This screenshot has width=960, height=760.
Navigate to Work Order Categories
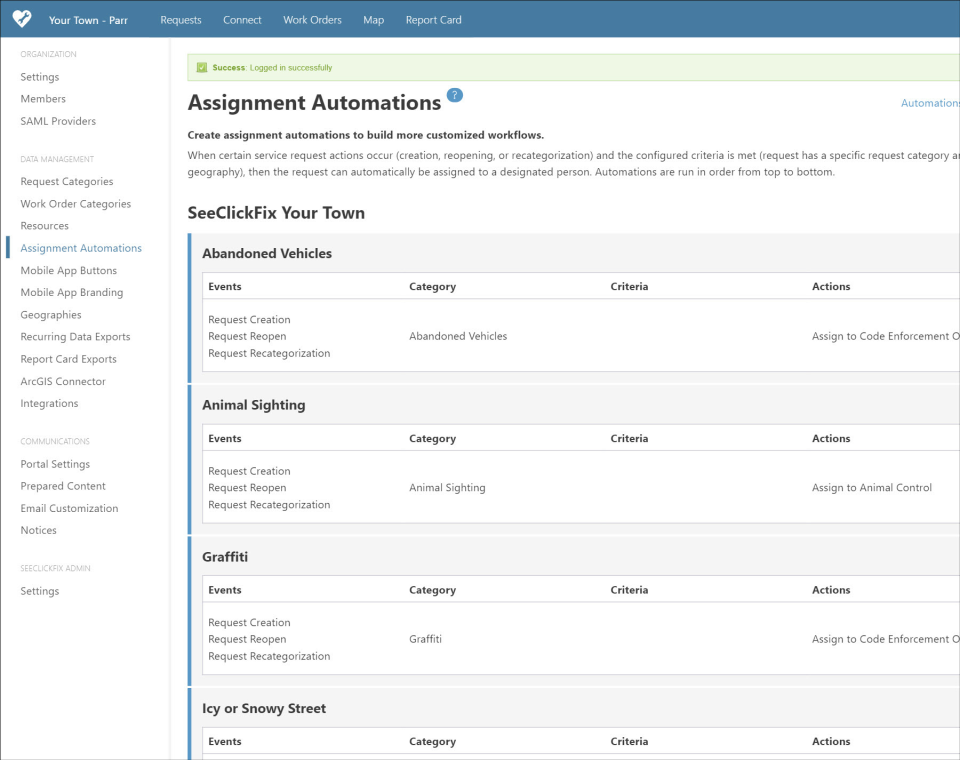pos(74,203)
